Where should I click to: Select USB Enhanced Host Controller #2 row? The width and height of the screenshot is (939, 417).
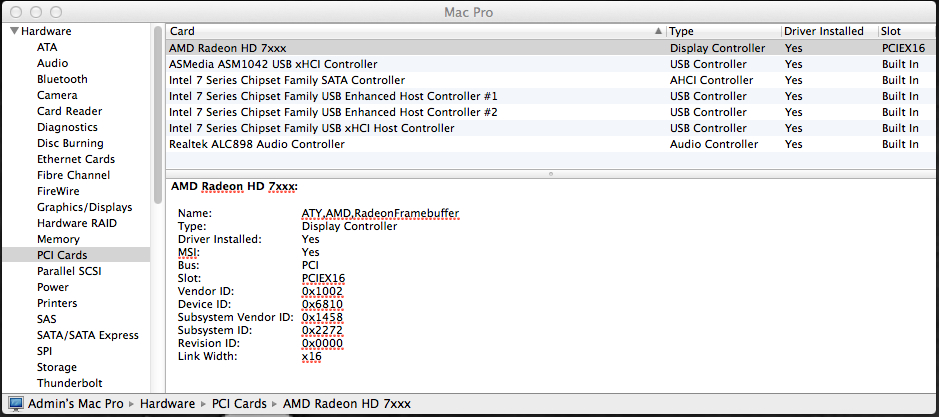coord(552,112)
